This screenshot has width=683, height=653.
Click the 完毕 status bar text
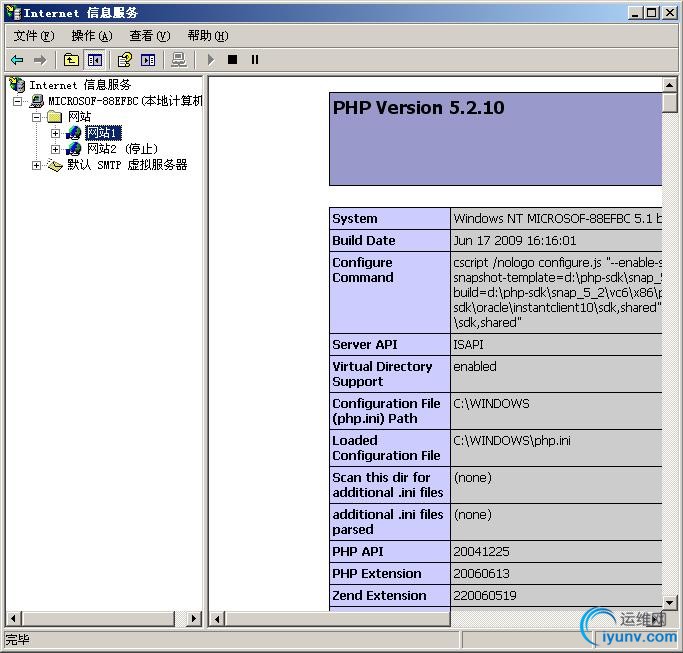[17, 639]
